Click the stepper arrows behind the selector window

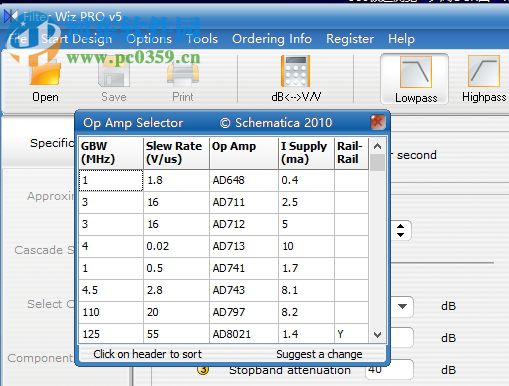pos(400,230)
